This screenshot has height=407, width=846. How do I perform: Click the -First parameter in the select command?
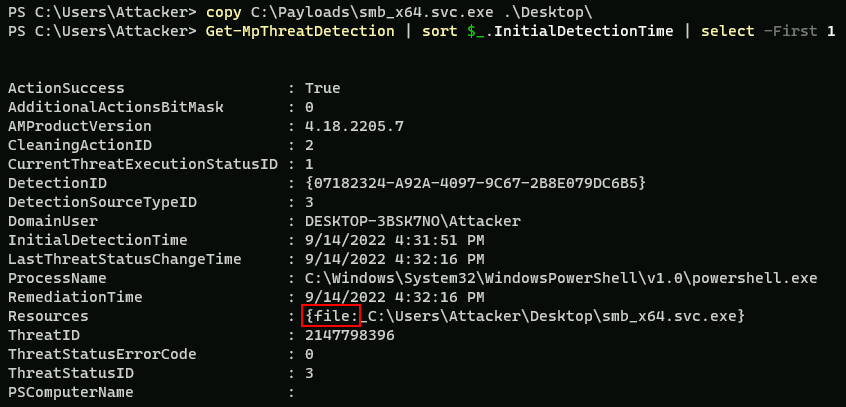coord(796,31)
